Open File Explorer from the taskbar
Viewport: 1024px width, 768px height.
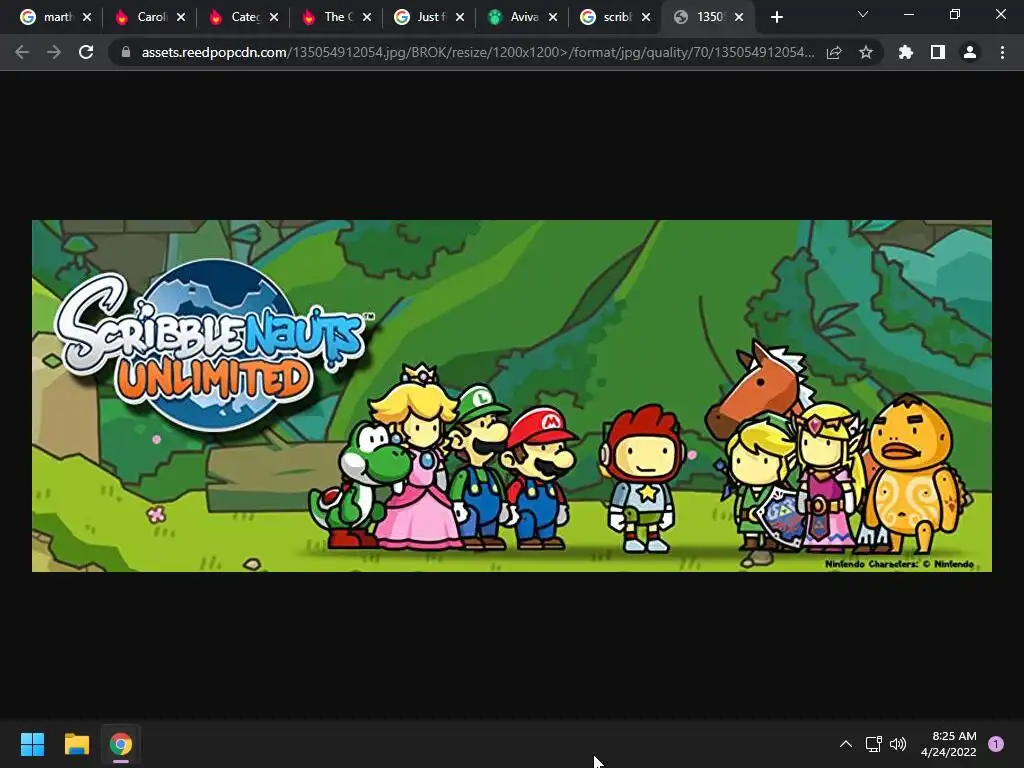(76, 744)
